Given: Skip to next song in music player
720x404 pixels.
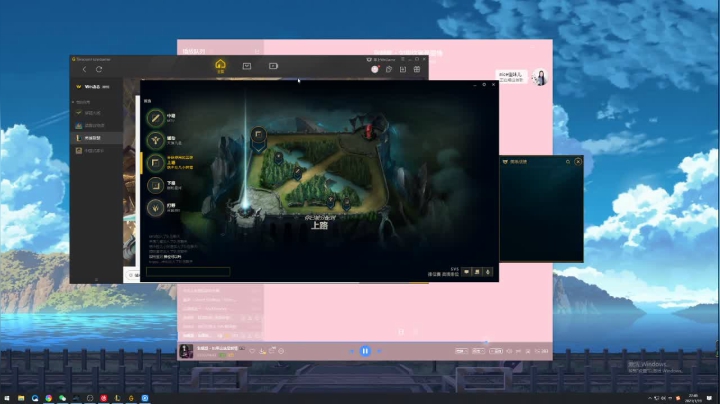Looking at the screenshot, I should coord(379,351).
